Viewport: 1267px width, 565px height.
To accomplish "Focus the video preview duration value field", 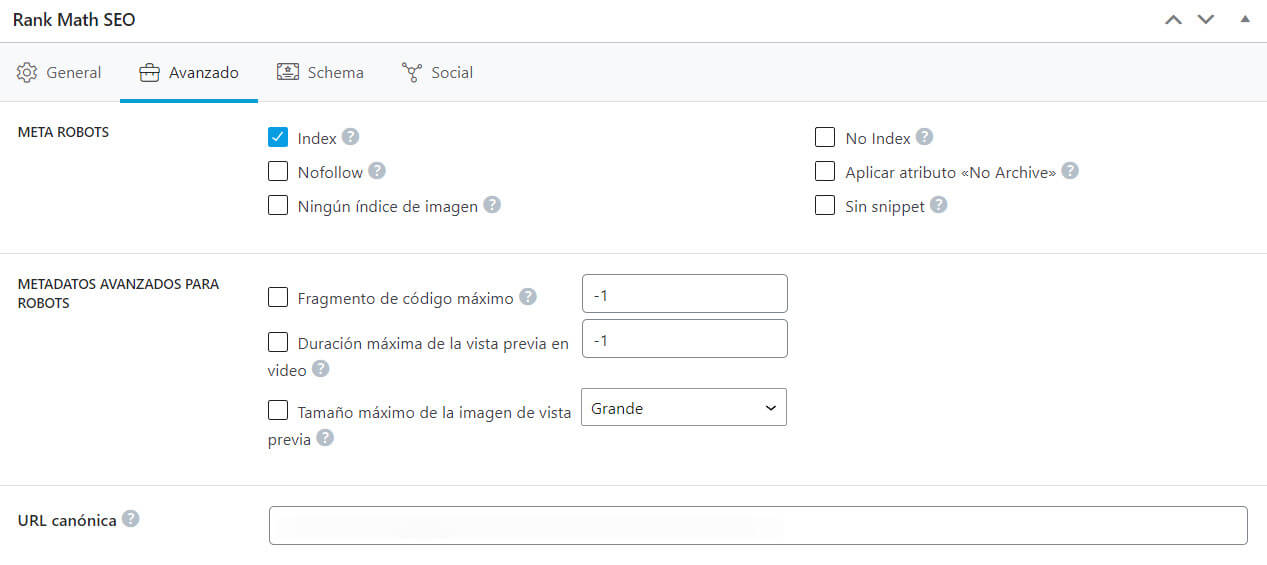I will (685, 339).
